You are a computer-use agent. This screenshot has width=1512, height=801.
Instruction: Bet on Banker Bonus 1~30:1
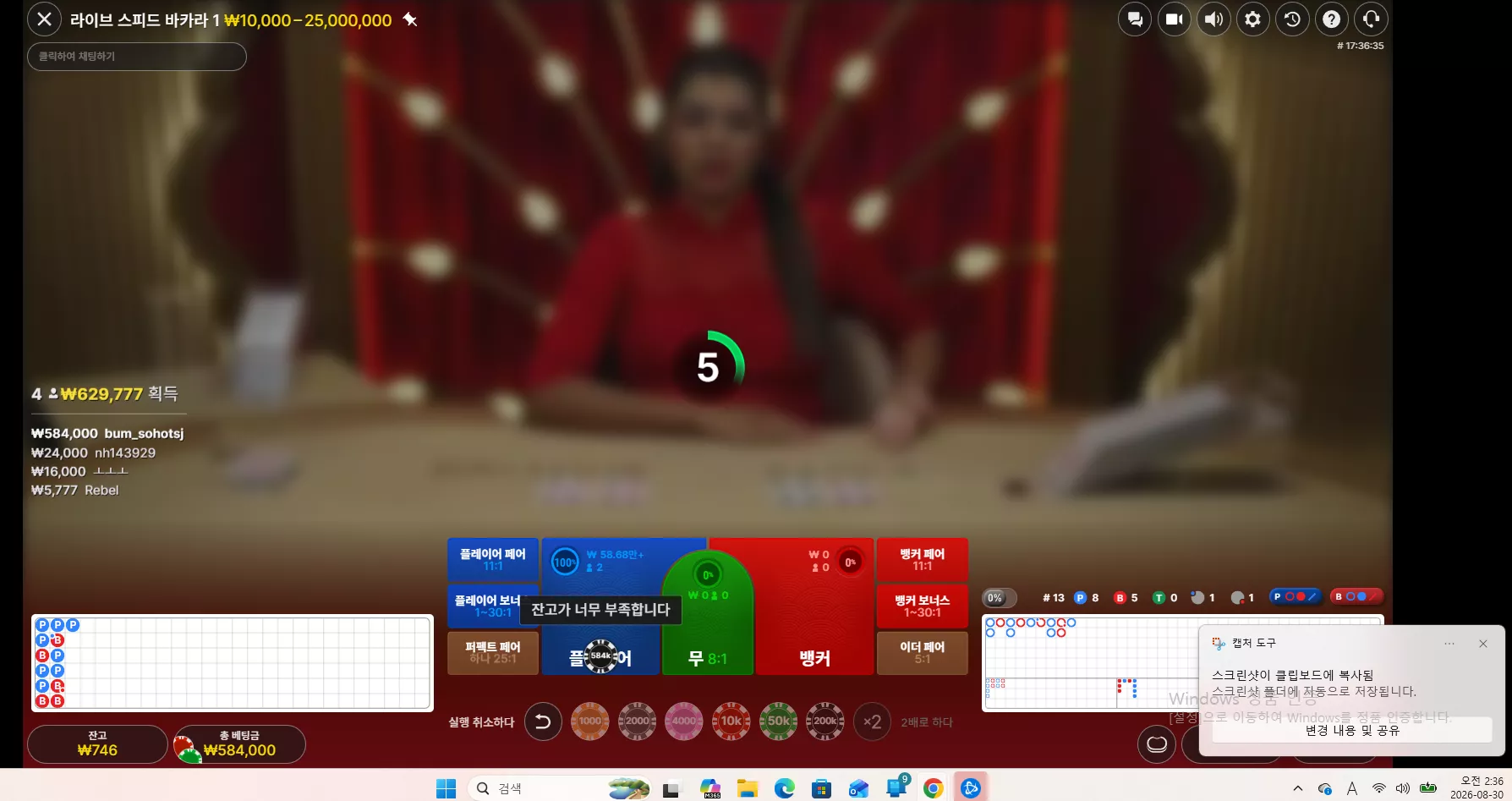(923, 606)
